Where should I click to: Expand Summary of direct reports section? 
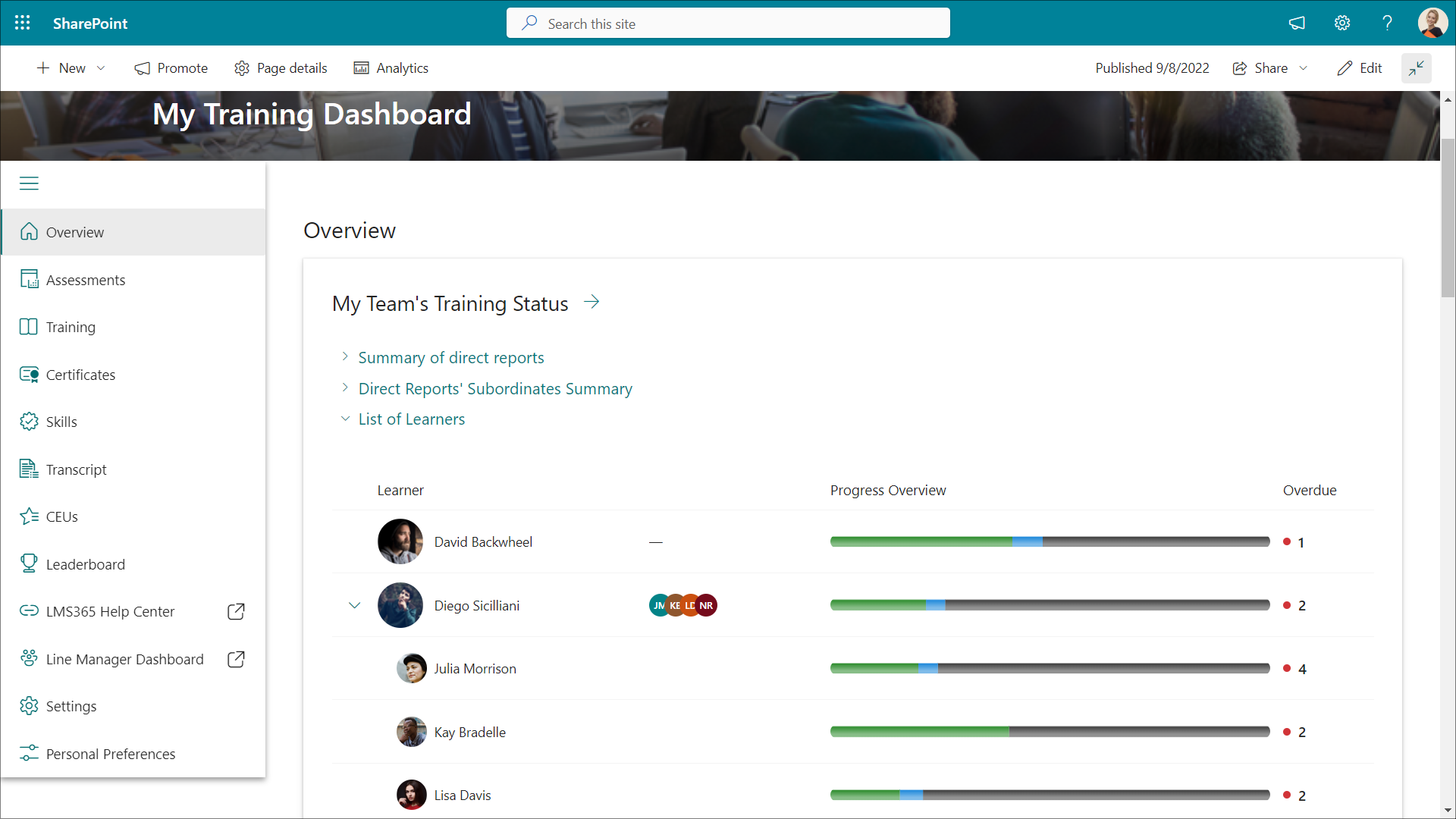click(450, 357)
